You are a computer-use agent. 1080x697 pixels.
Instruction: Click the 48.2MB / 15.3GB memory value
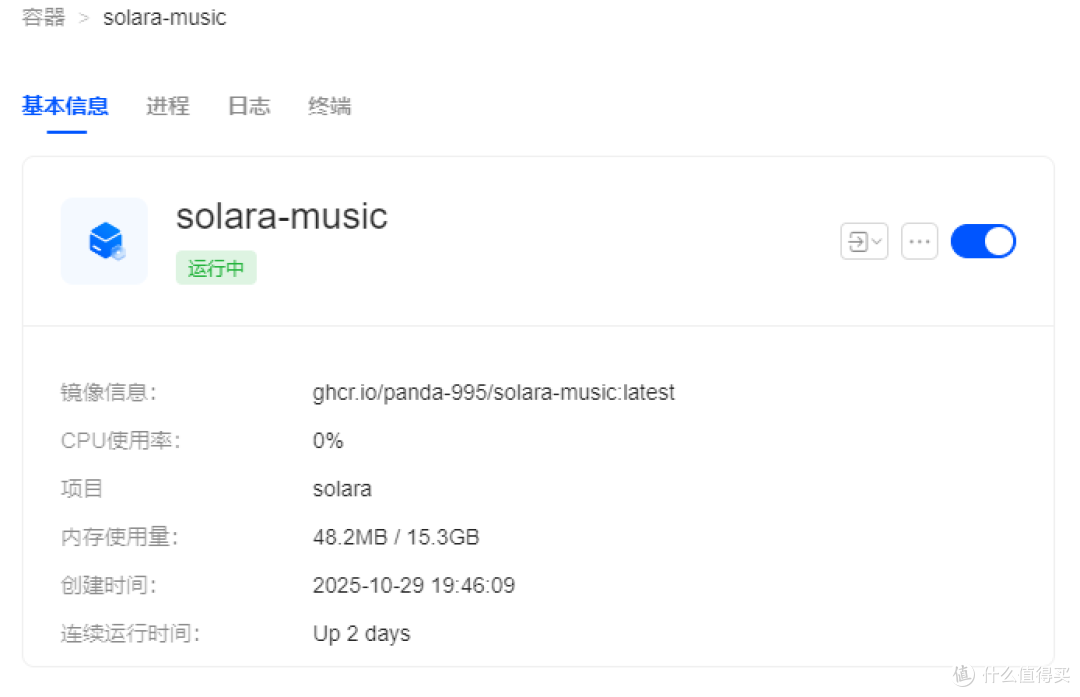point(396,537)
